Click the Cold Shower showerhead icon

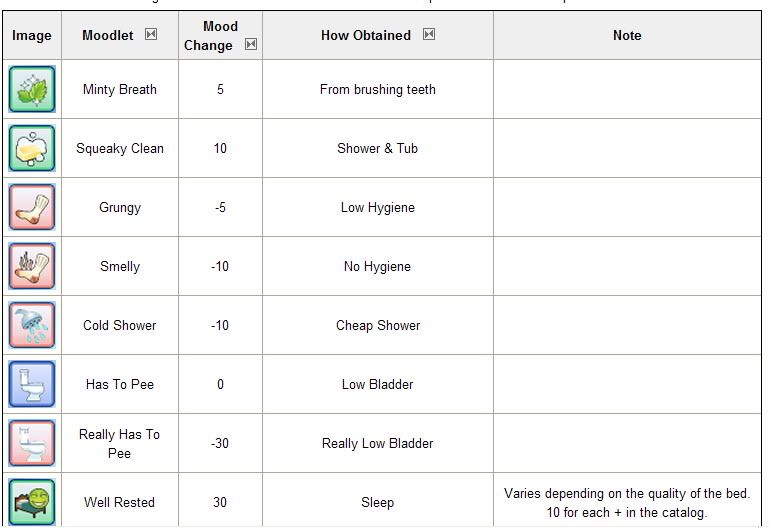[32, 325]
